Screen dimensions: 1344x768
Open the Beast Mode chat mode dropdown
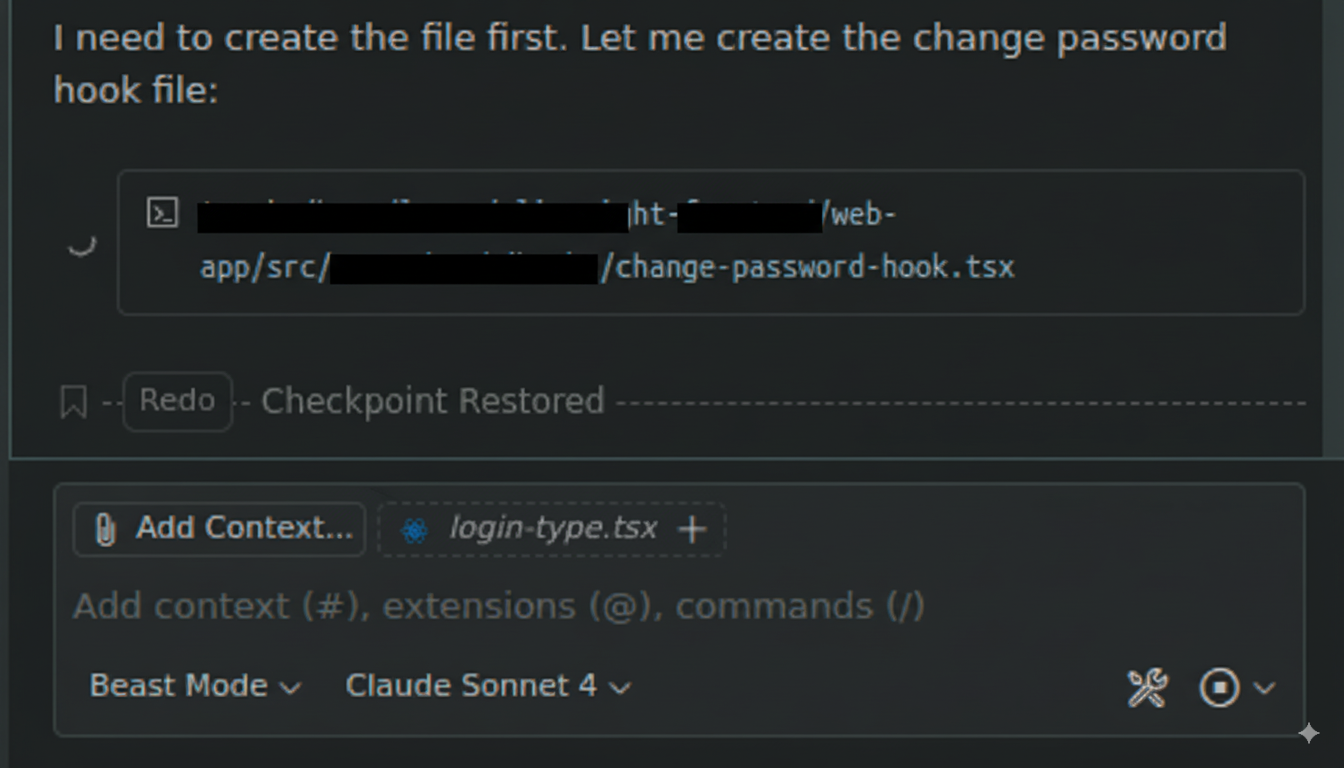pyautogui.click(x=195, y=686)
